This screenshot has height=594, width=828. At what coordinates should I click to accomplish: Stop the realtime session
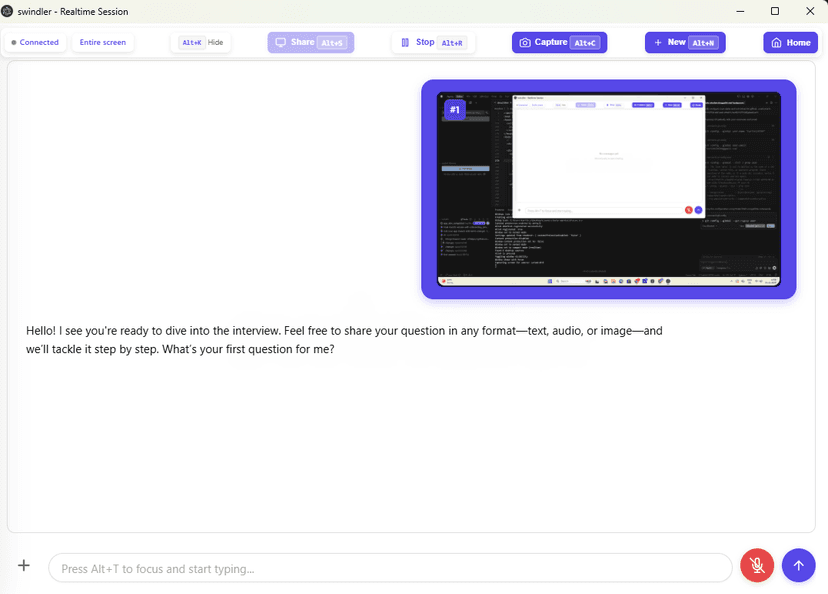pos(432,43)
